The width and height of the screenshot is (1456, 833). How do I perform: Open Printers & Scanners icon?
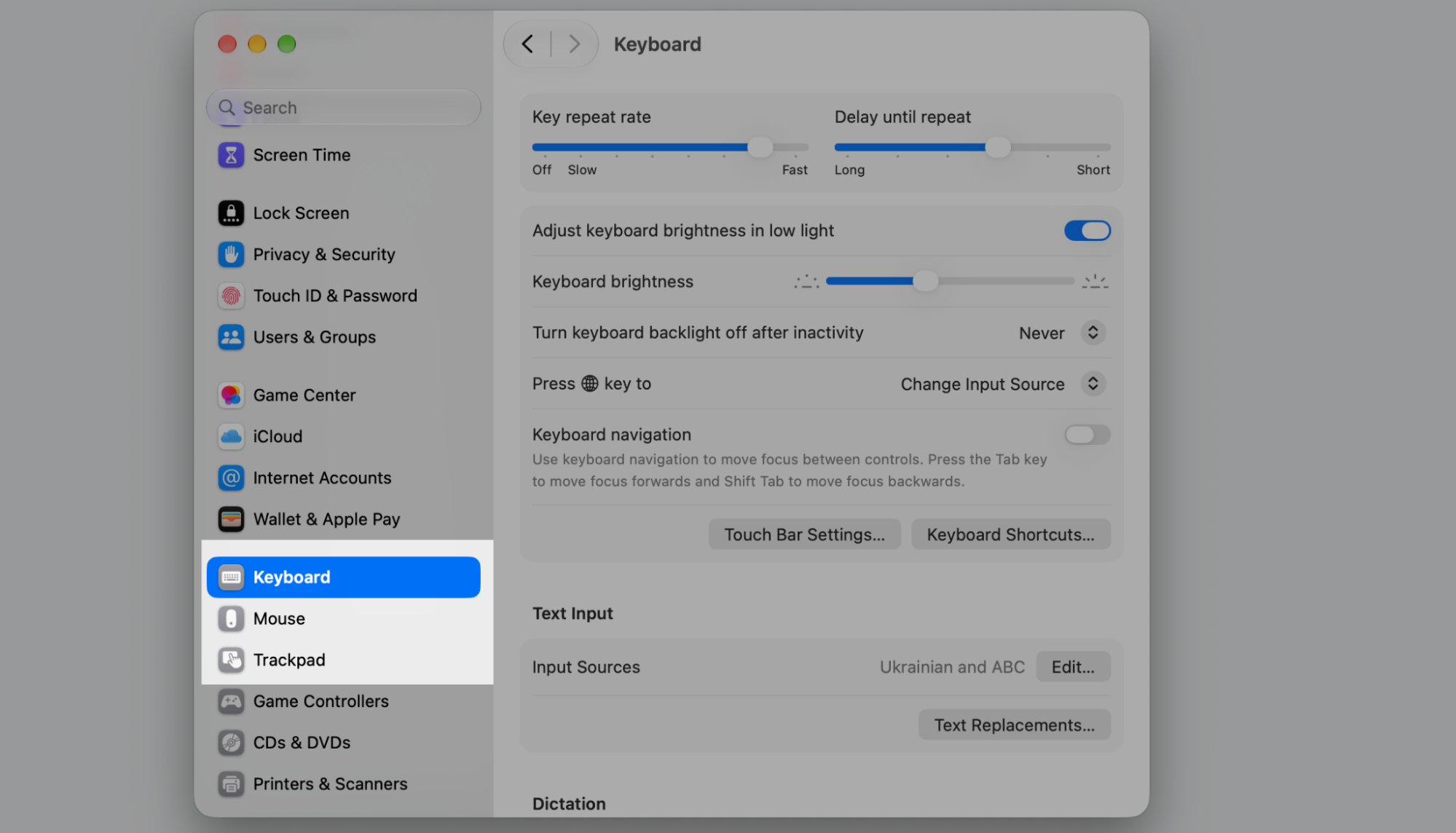coord(231,784)
